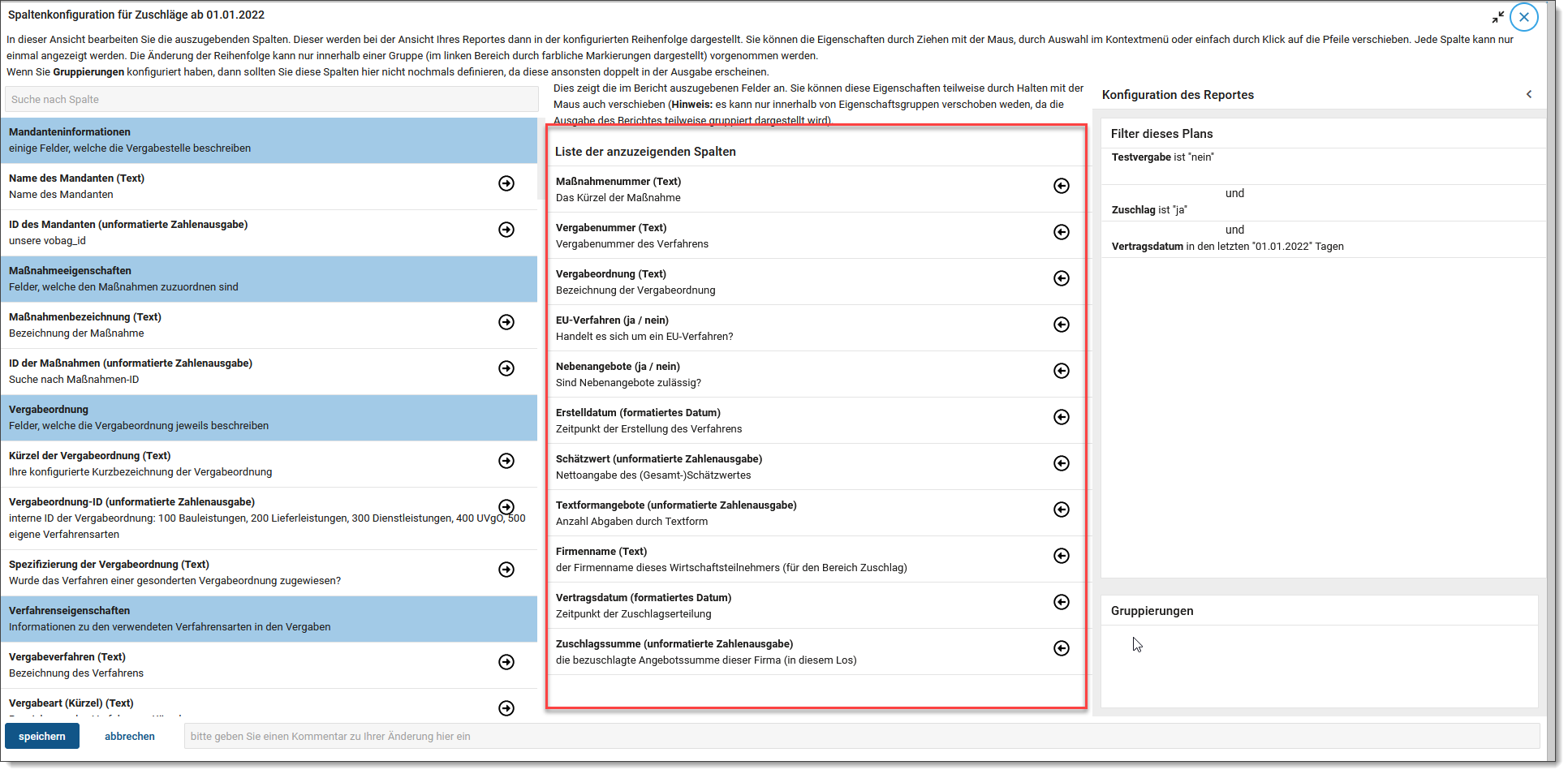Click 'Filter dieses Plans' heading

coord(1161,134)
